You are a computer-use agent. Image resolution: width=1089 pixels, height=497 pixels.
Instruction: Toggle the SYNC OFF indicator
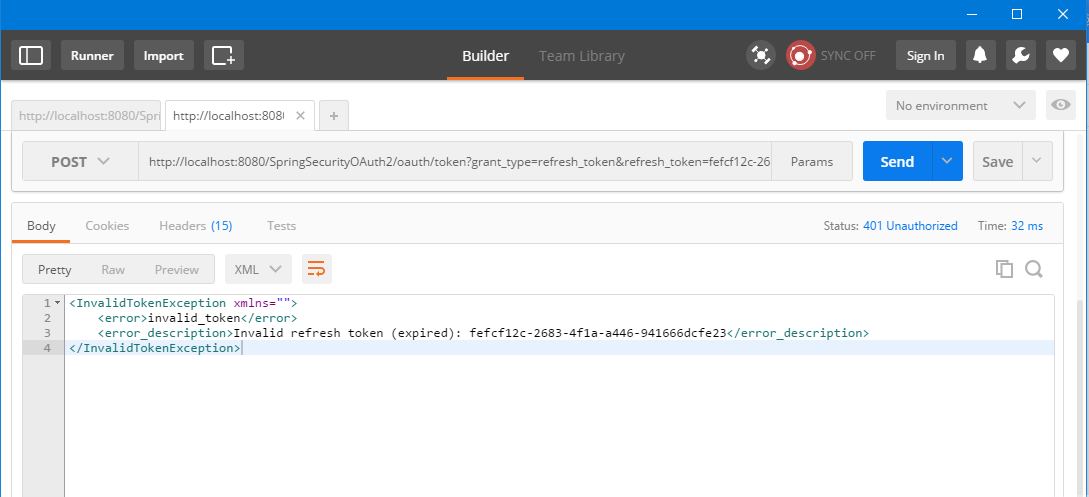pyautogui.click(x=831, y=56)
